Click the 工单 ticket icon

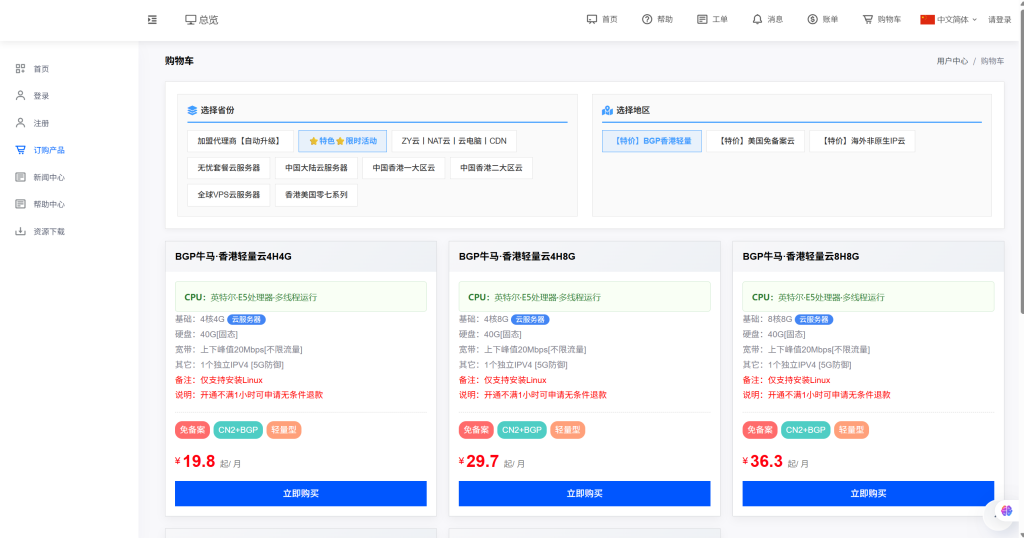pyautogui.click(x=702, y=20)
